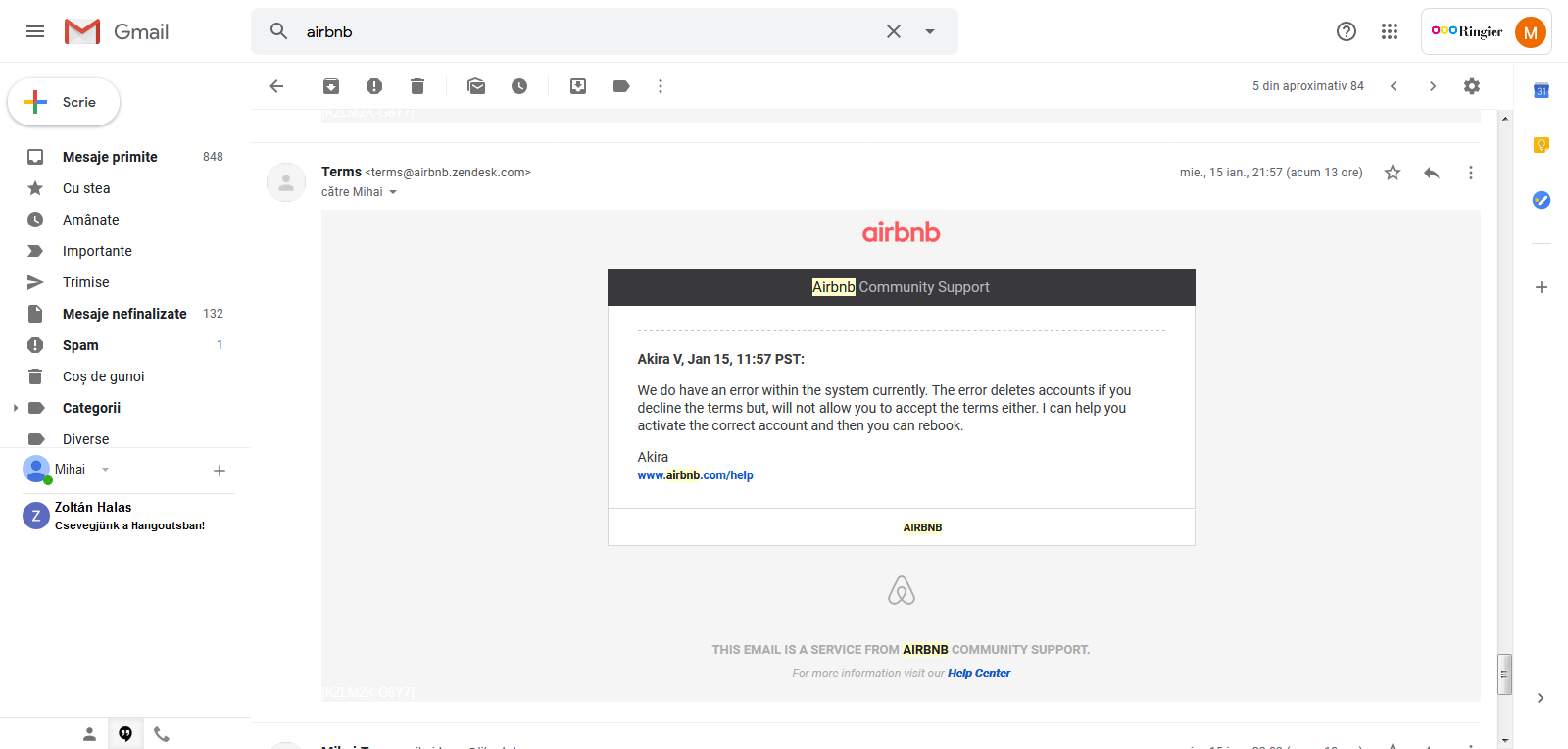Show search options dropdown arrow

[x=930, y=31]
